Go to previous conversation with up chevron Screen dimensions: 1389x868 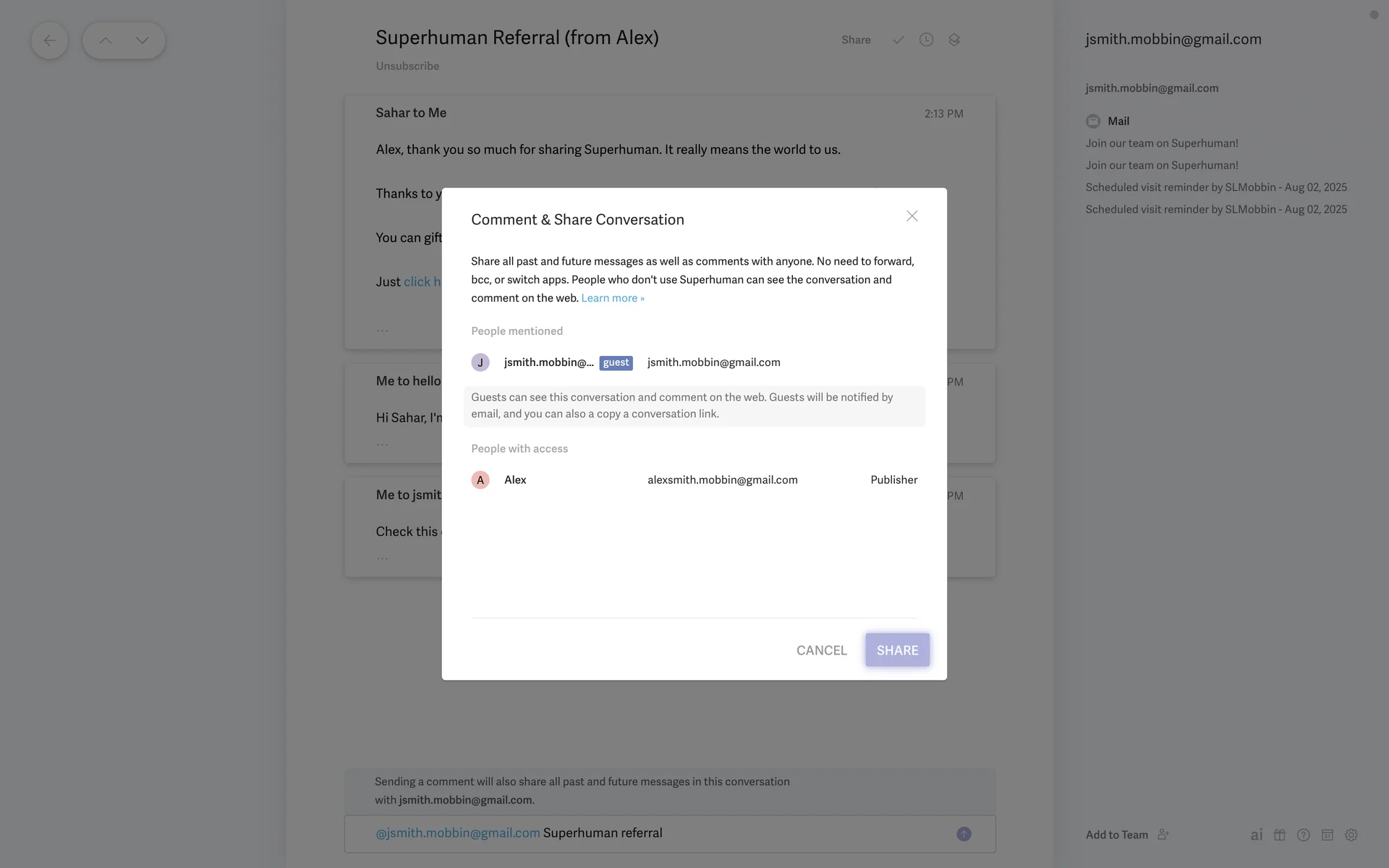click(106, 41)
